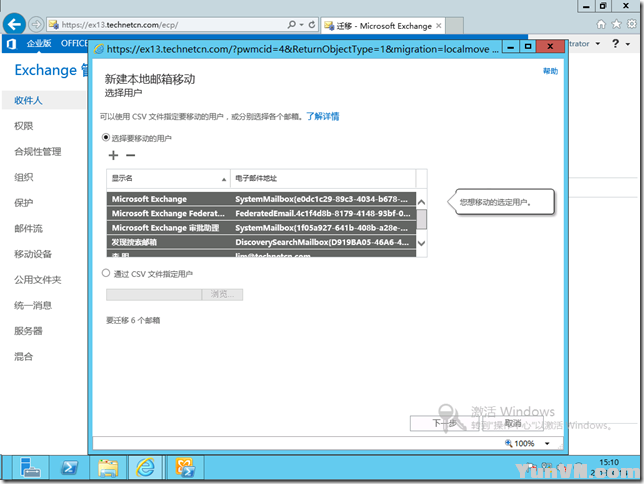Screen dimensions: 644x484
Task: Select the Microsoft Exchange SystemMailbox{e0dc1c29 row
Action: coord(261,199)
